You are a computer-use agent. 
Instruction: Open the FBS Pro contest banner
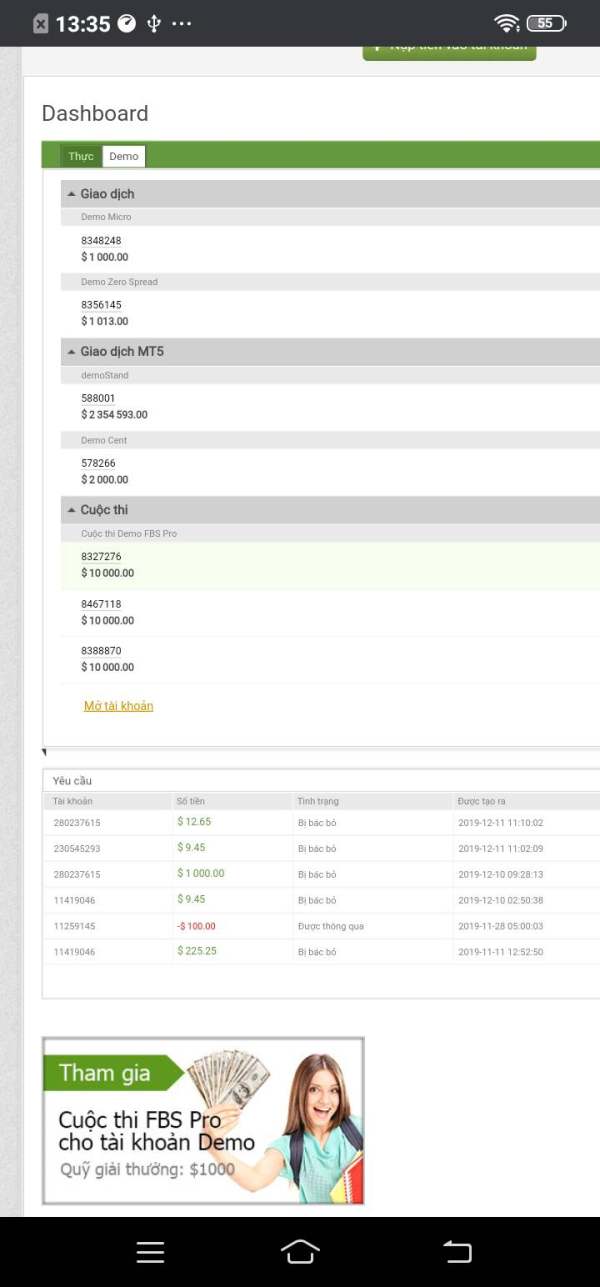pos(203,1121)
